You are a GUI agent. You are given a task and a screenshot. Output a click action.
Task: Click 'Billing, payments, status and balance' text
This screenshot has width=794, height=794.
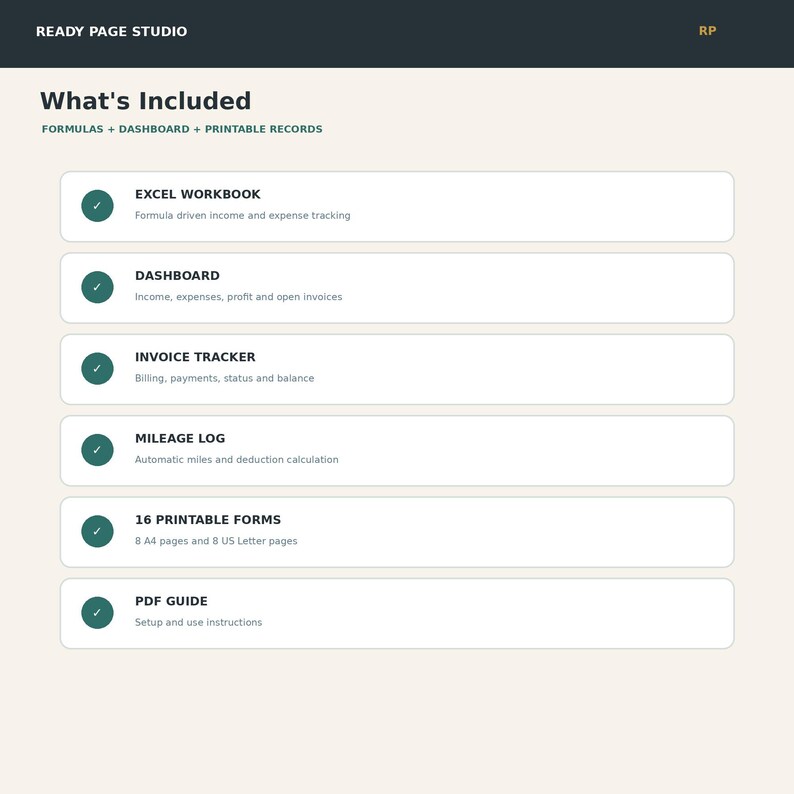(x=224, y=378)
